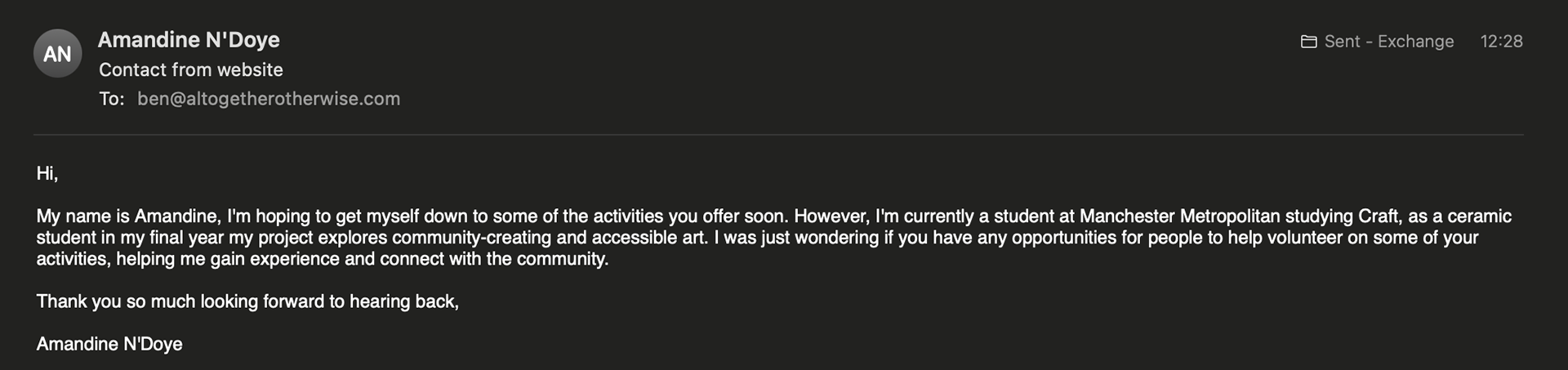The height and width of the screenshot is (370, 1568).
Task: Click the To: label
Action: coord(112,99)
